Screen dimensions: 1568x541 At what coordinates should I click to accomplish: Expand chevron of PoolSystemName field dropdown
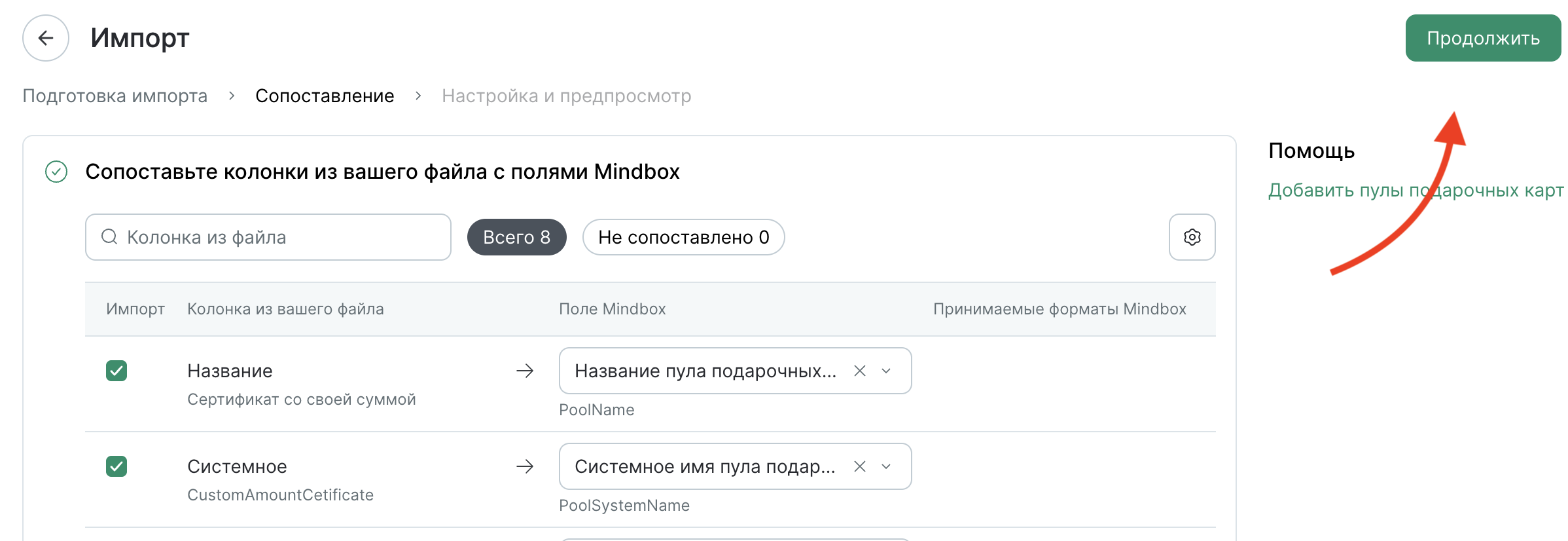pyautogui.click(x=886, y=466)
